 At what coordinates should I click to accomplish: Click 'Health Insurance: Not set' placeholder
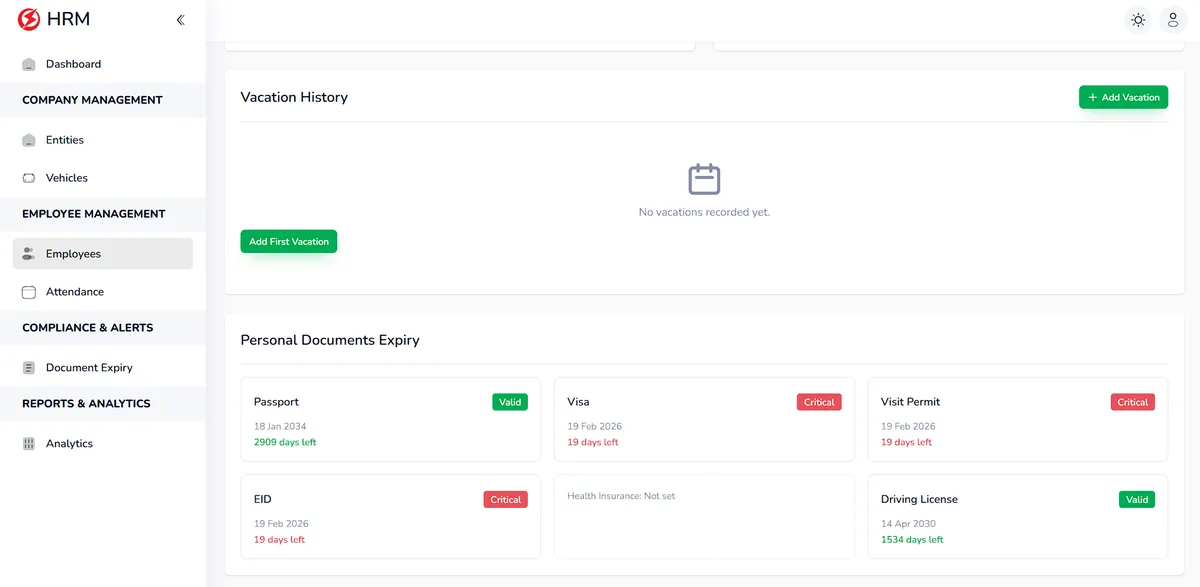(621, 496)
